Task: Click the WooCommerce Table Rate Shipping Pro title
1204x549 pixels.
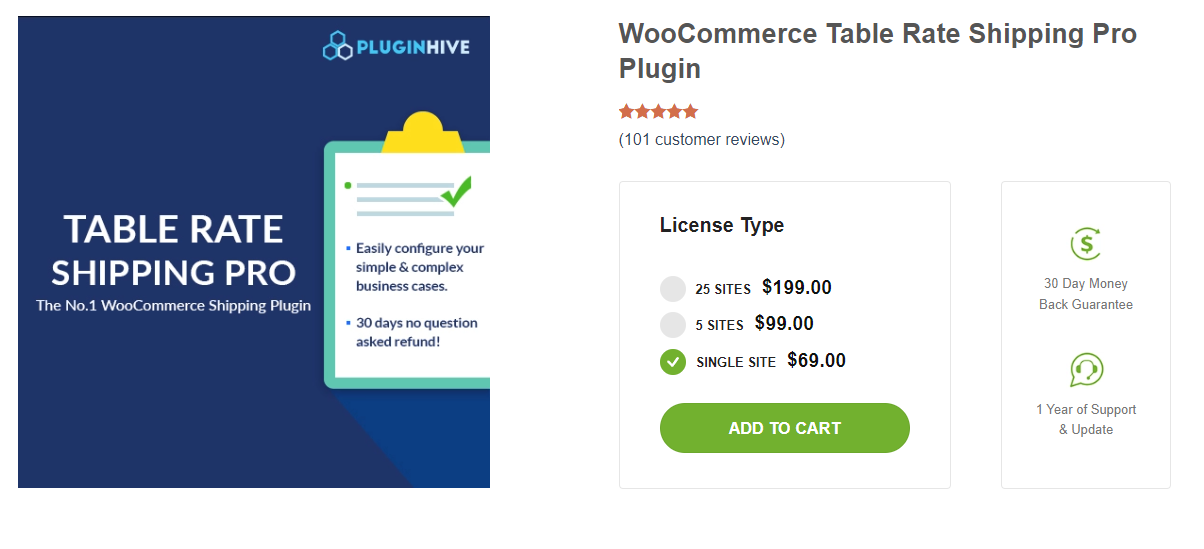Action: pyautogui.click(x=877, y=51)
